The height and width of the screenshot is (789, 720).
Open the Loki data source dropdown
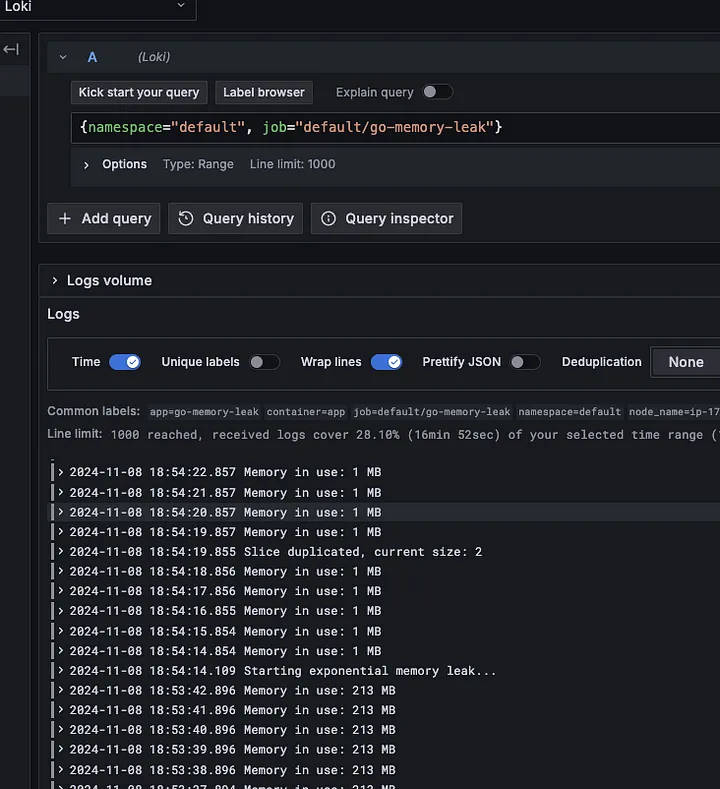coord(96,7)
